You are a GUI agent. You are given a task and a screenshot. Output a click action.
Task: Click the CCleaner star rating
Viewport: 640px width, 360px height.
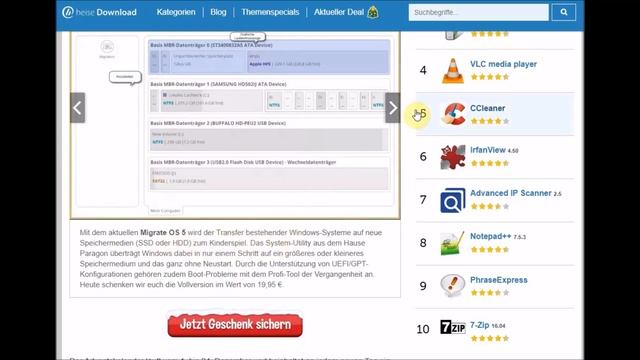490,121
